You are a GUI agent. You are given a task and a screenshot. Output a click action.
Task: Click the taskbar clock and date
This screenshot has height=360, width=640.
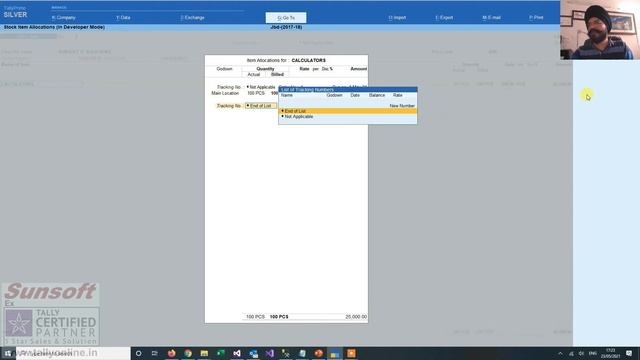pos(610,353)
